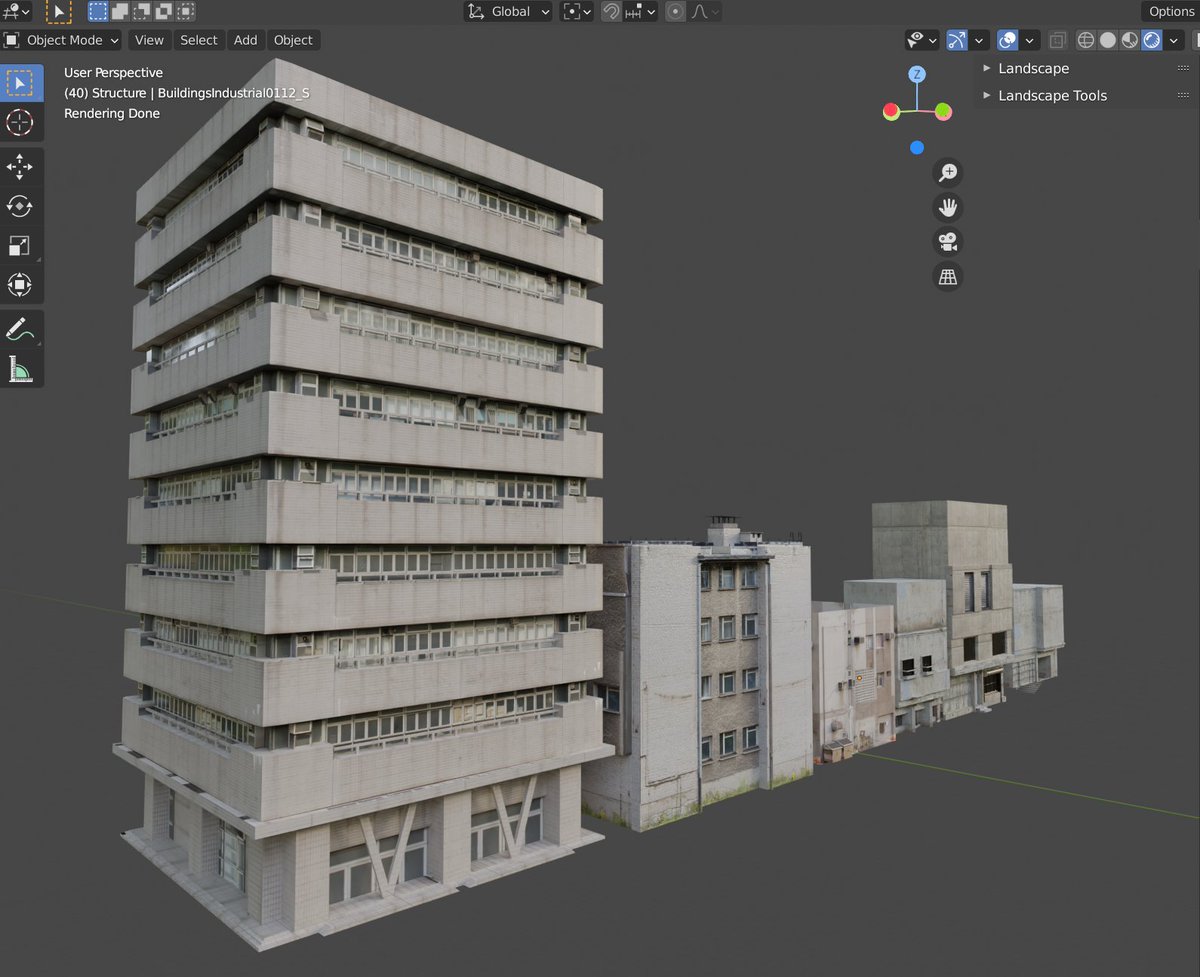Select the 3D Cursor tool
The height and width of the screenshot is (977, 1200).
(x=20, y=123)
